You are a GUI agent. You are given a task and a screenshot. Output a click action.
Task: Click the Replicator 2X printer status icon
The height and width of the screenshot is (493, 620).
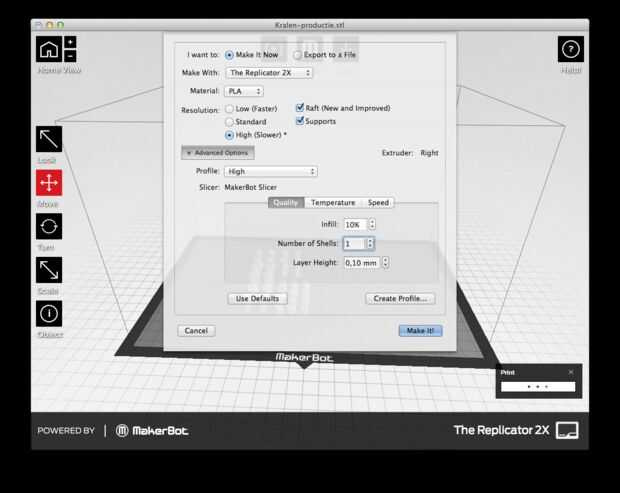click(x=567, y=430)
